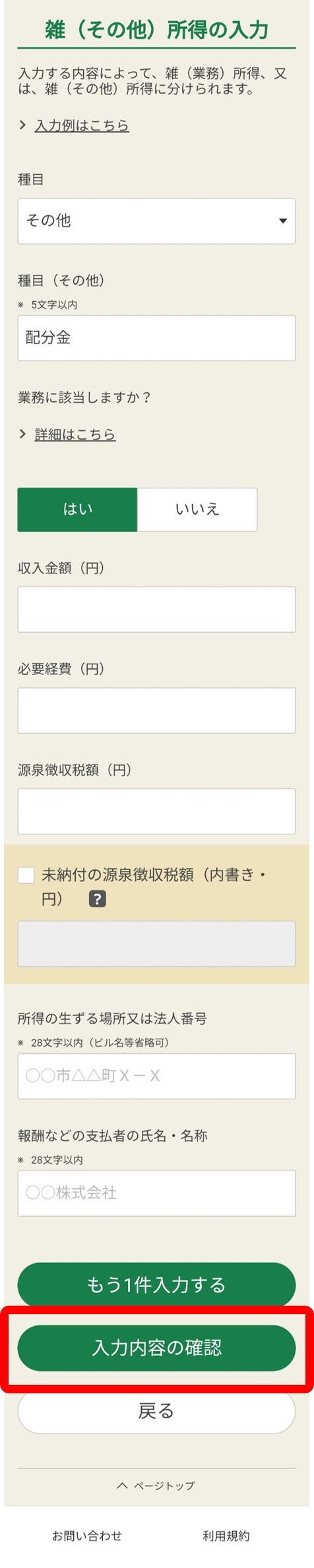Click chevron icon beside 入力例はこちら
The image size is (314, 1568).
(x=22, y=125)
